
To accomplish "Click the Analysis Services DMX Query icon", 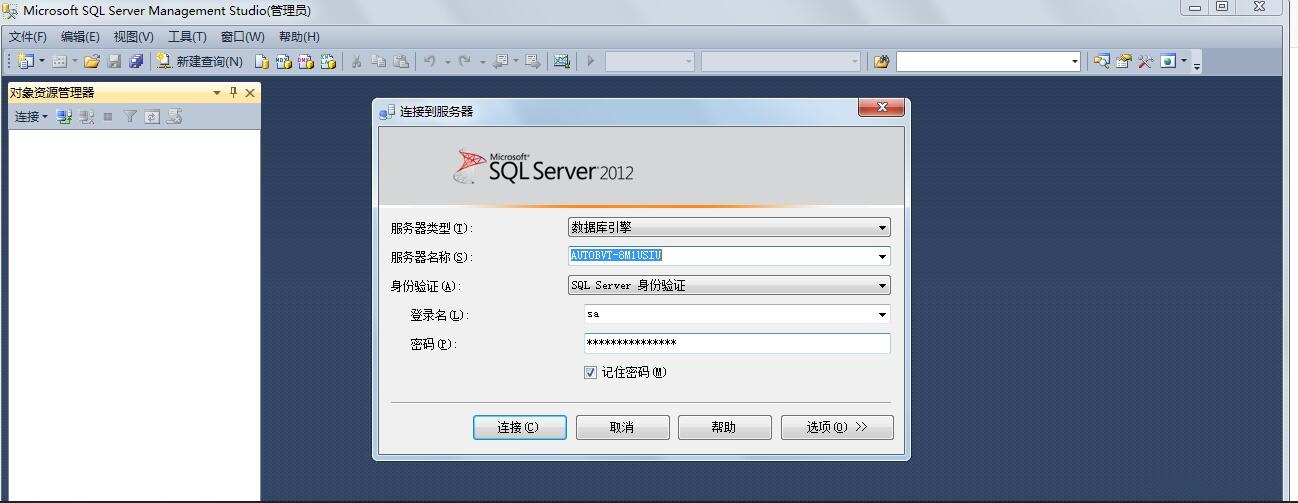I will (305, 61).
